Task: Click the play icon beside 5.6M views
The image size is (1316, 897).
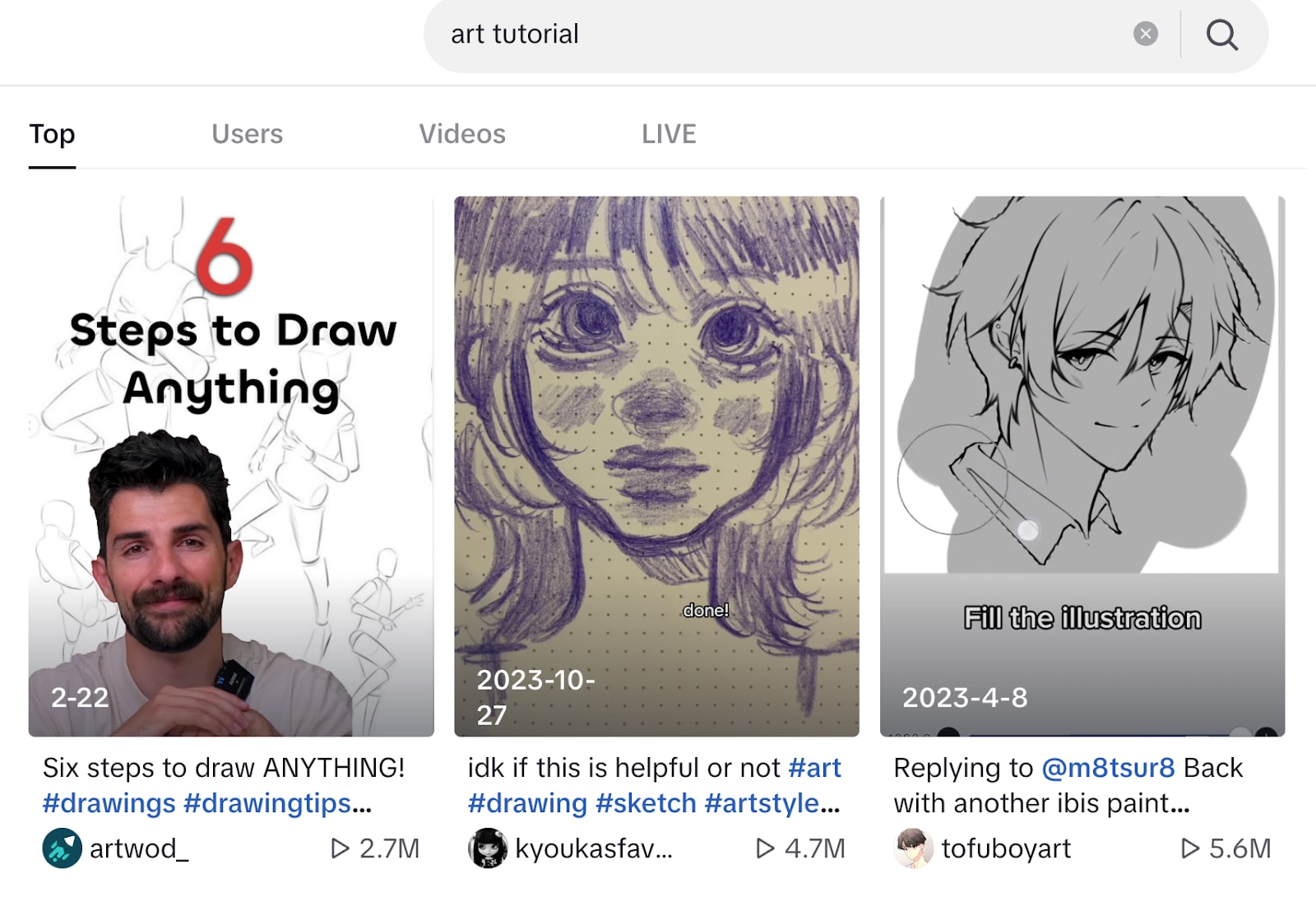Action: click(1189, 848)
